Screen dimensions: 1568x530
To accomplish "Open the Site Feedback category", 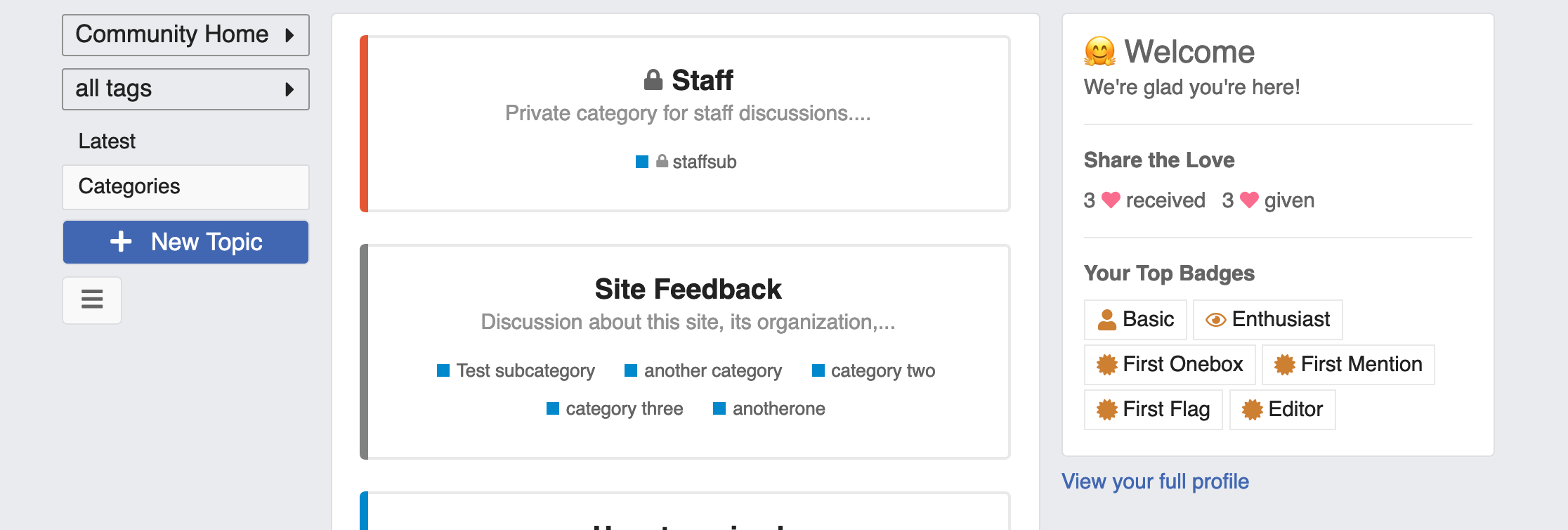I will click(x=688, y=290).
